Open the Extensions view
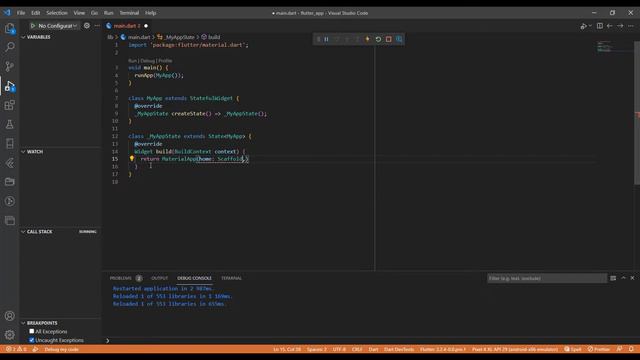The width and height of the screenshot is (640, 360). 10,105
